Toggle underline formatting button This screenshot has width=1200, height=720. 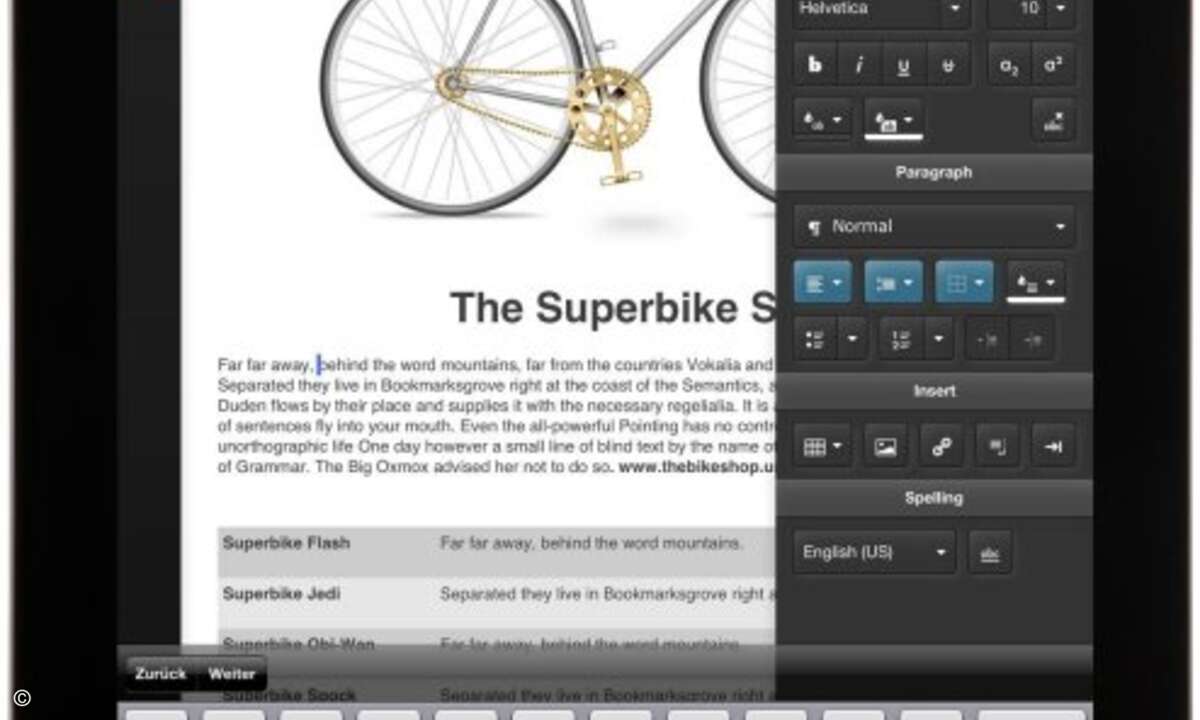[904, 65]
